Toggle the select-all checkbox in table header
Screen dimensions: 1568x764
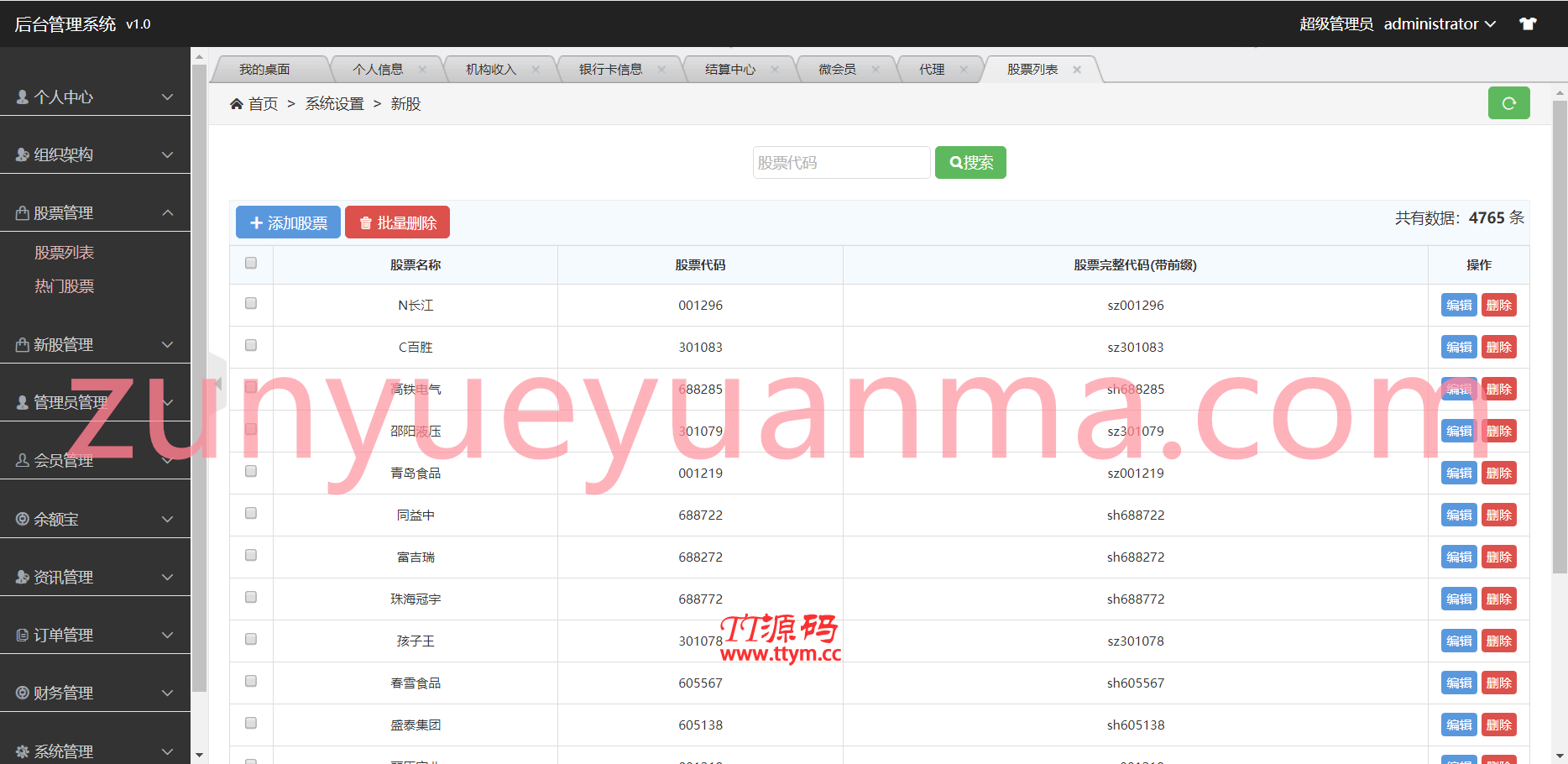click(251, 263)
